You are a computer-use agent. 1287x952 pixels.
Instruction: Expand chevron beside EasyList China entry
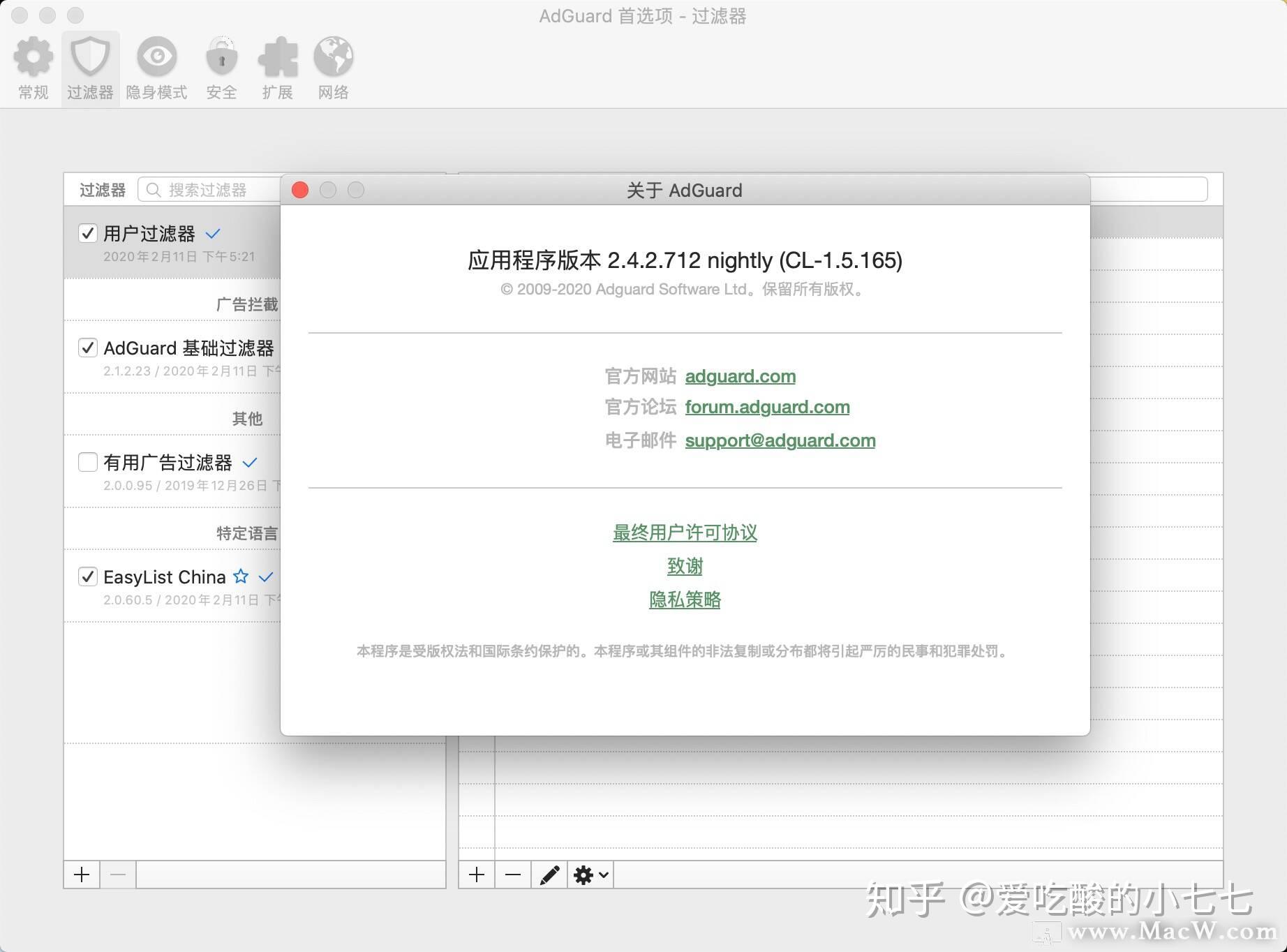(x=265, y=578)
